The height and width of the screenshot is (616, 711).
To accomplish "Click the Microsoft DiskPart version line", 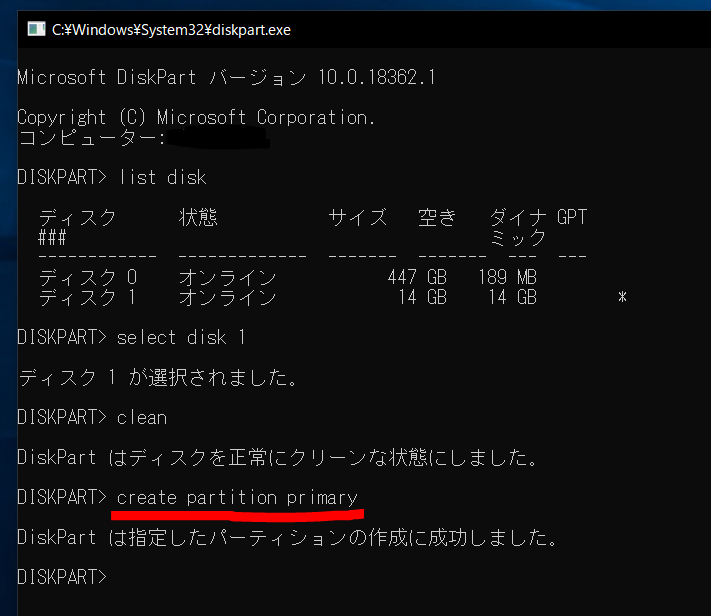I will pos(226,77).
